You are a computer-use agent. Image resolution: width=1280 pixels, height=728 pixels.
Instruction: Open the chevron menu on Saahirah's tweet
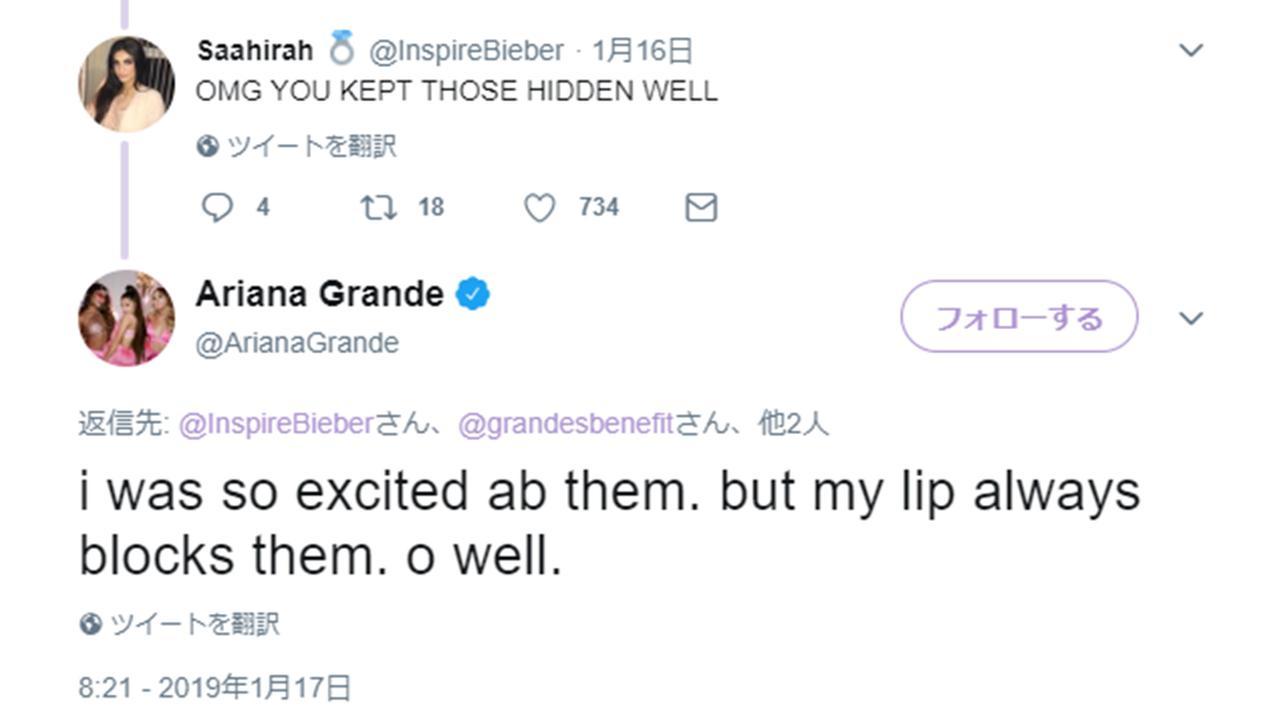pyautogui.click(x=1191, y=50)
